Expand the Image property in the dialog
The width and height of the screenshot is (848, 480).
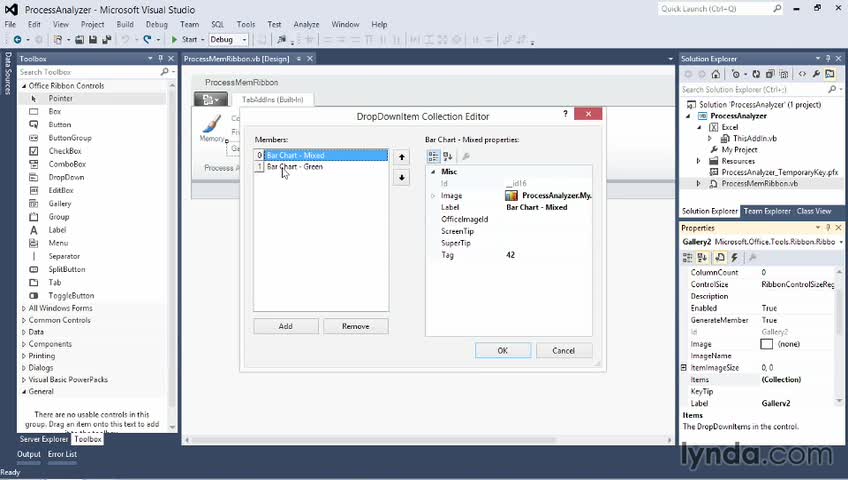coord(433,196)
